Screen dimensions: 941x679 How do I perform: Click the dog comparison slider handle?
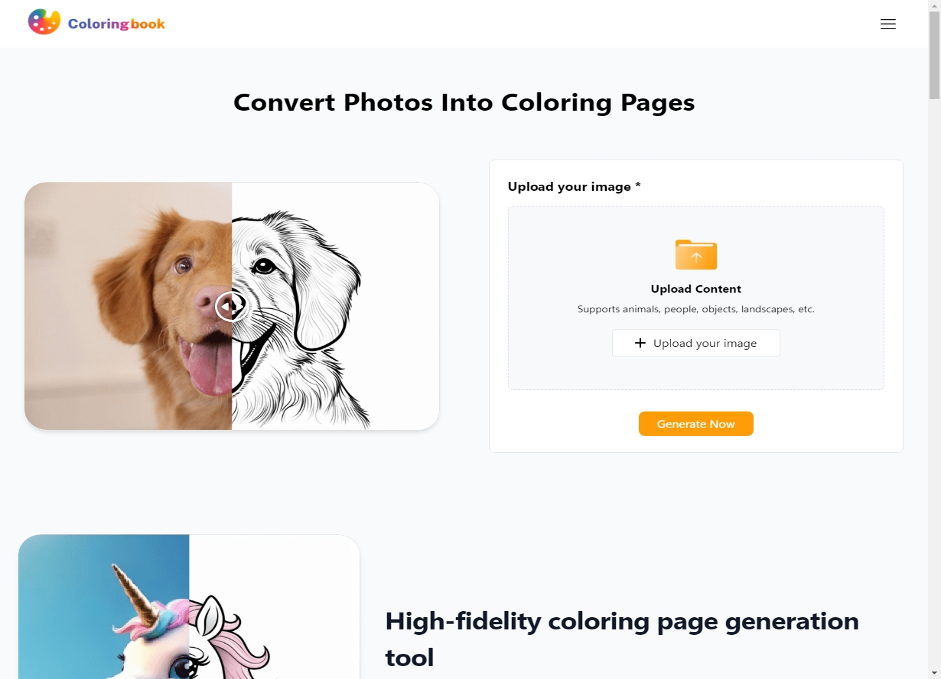pos(232,306)
